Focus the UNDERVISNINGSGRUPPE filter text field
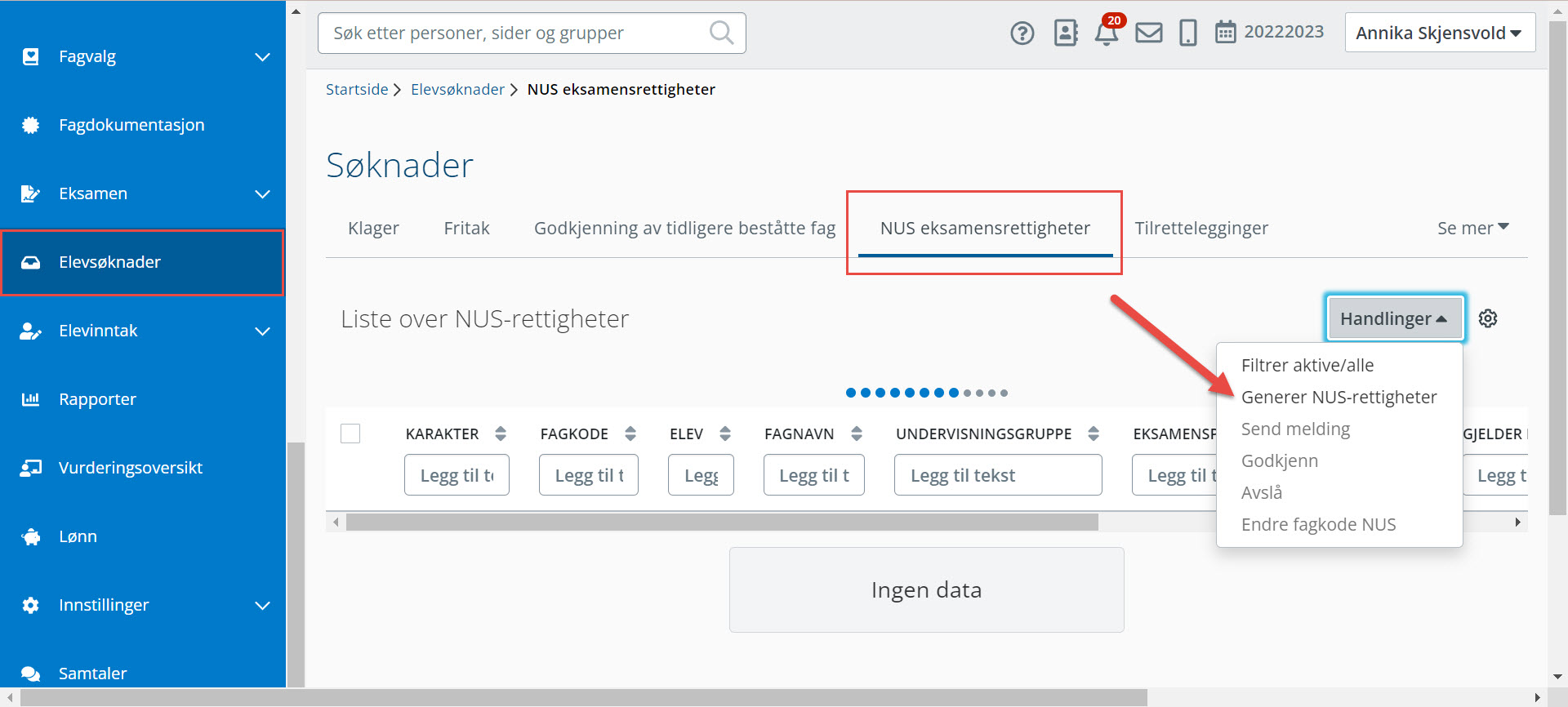This screenshot has width=1568, height=707. [x=998, y=475]
